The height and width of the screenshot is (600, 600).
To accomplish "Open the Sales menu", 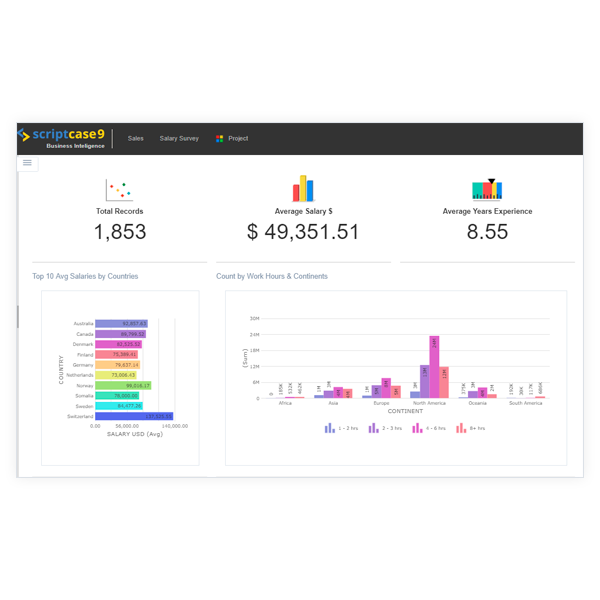I will [x=135, y=139].
